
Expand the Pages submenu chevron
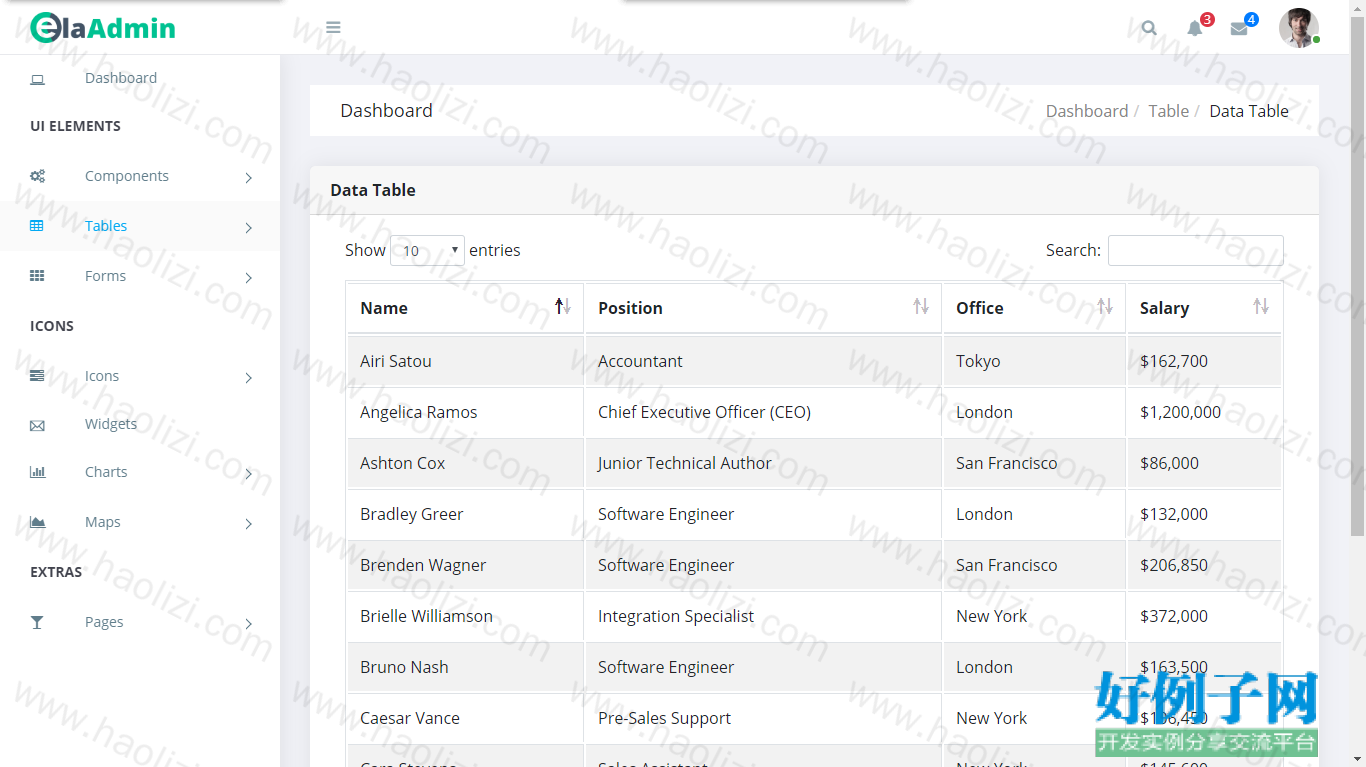pyautogui.click(x=248, y=624)
